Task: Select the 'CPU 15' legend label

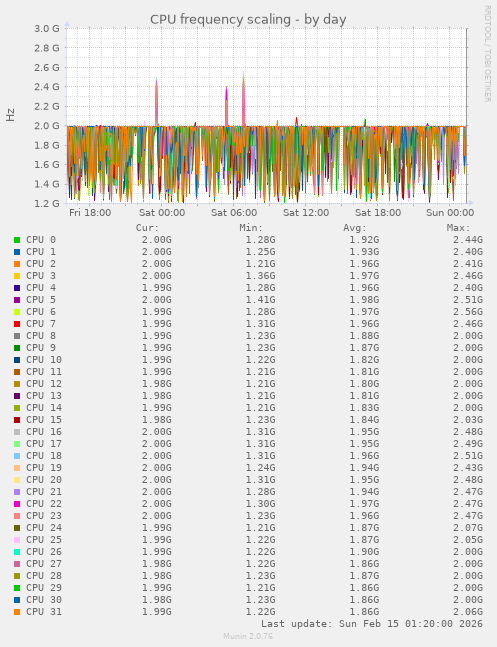Action: (44, 420)
